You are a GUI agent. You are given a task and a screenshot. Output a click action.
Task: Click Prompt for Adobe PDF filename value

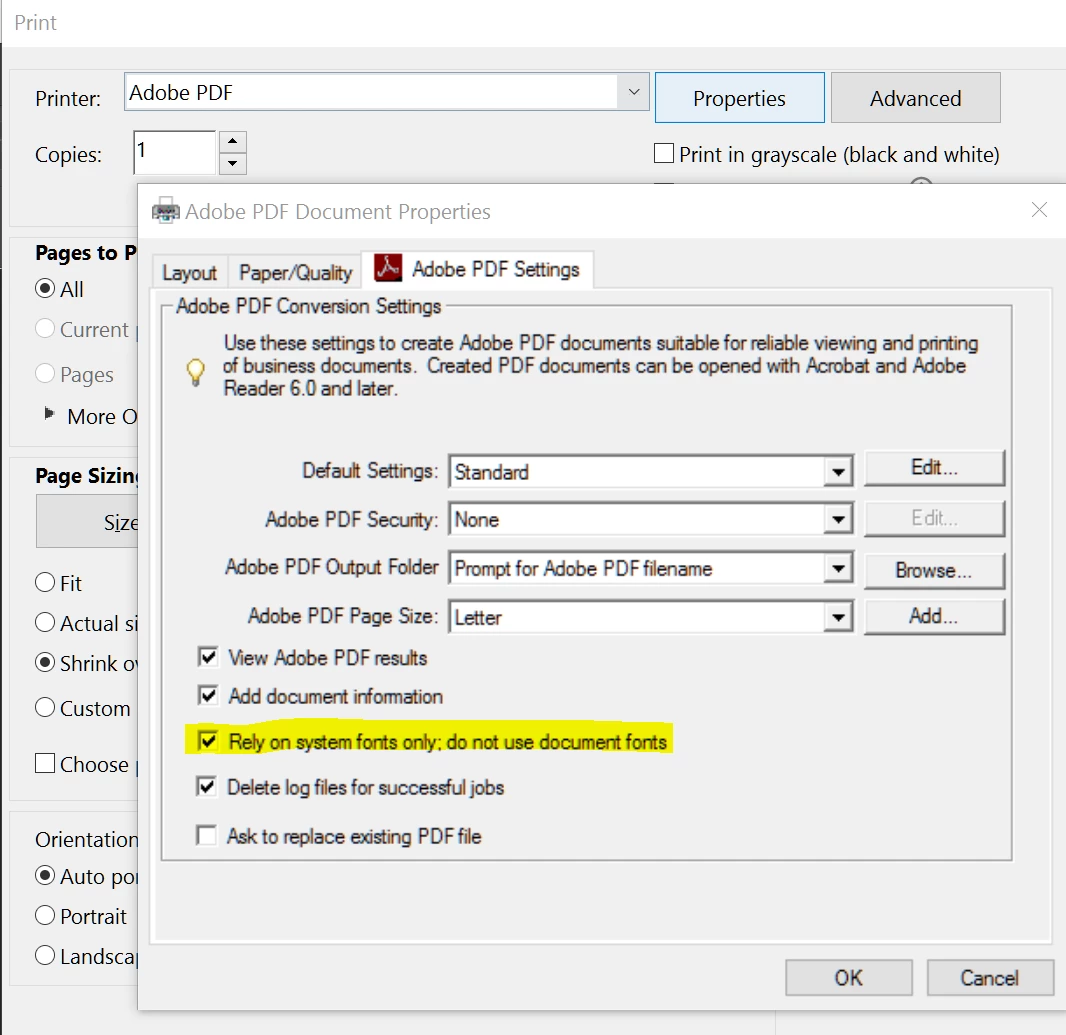point(583,568)
